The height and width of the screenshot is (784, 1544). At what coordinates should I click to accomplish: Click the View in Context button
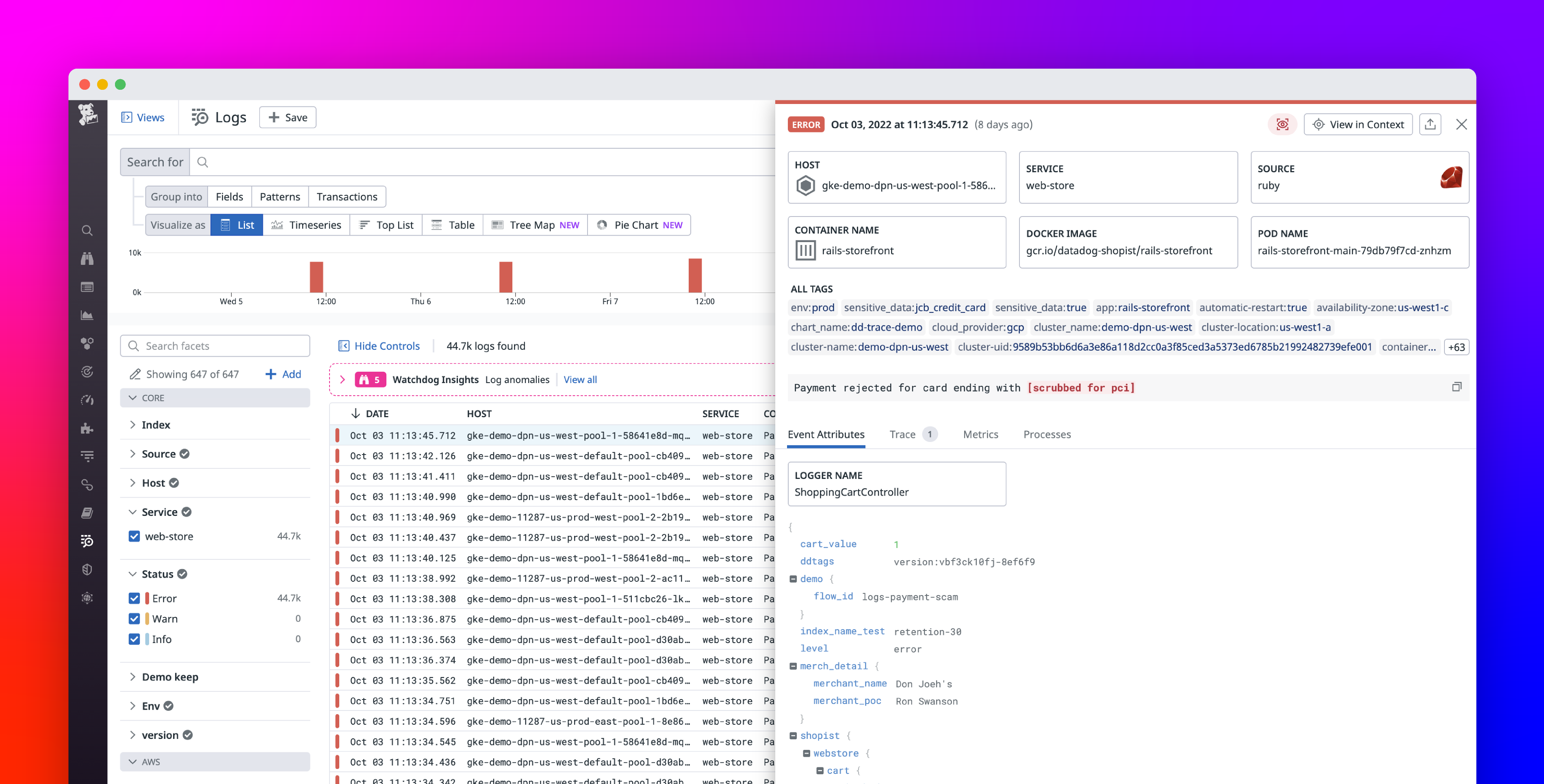[1358, 124]
